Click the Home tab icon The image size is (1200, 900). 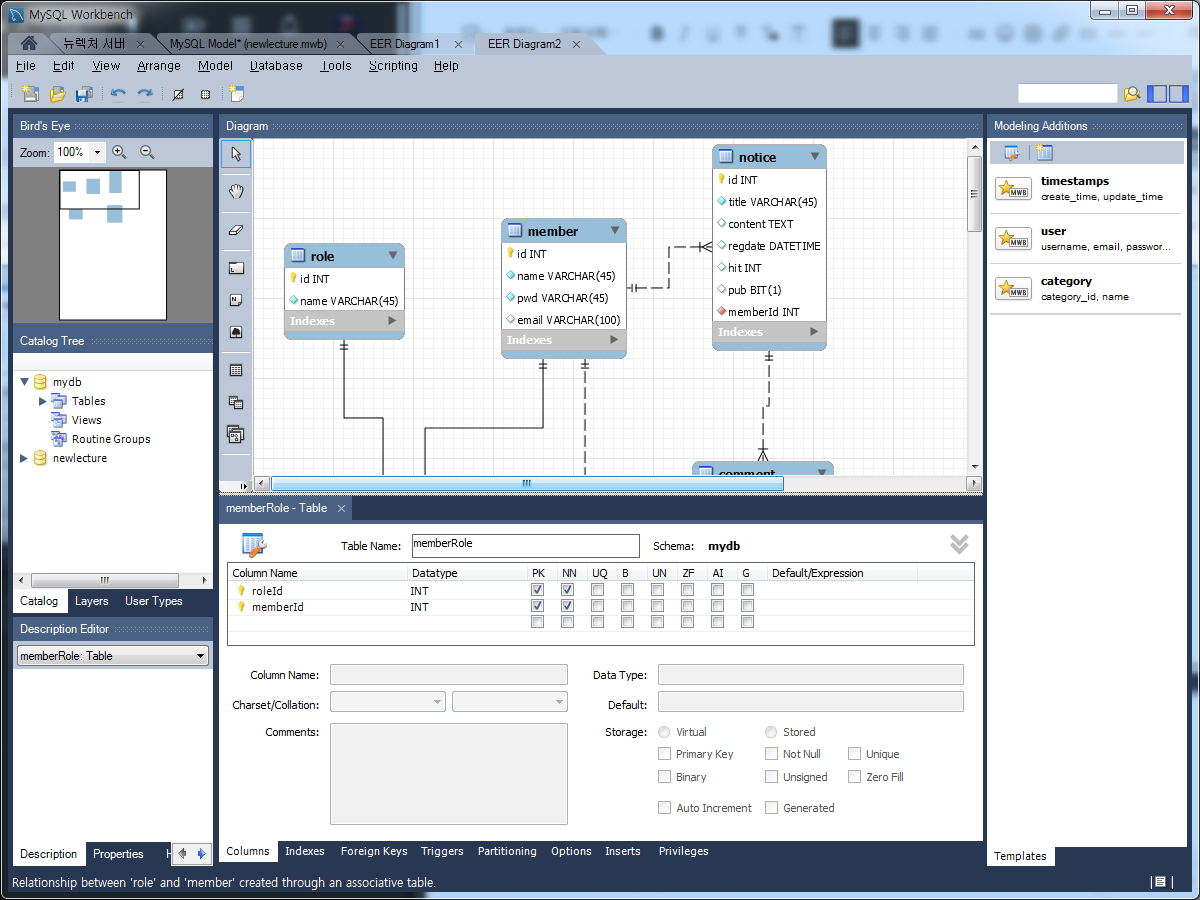tap(29, 44)
